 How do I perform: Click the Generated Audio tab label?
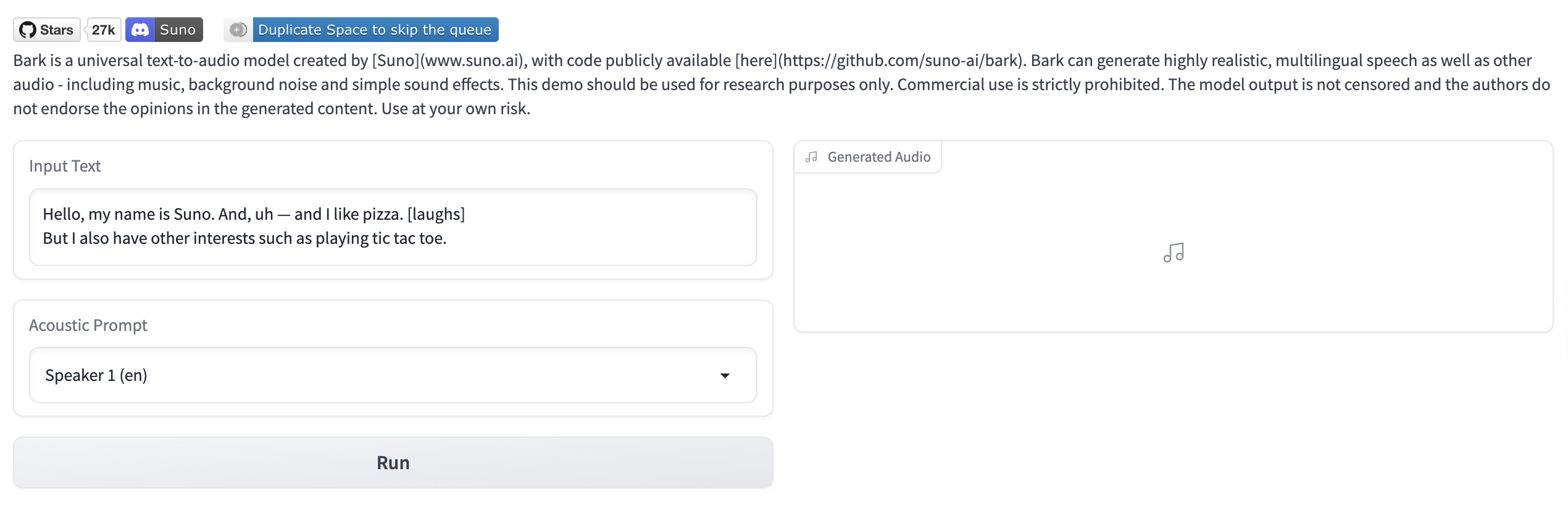coord(878,157)
